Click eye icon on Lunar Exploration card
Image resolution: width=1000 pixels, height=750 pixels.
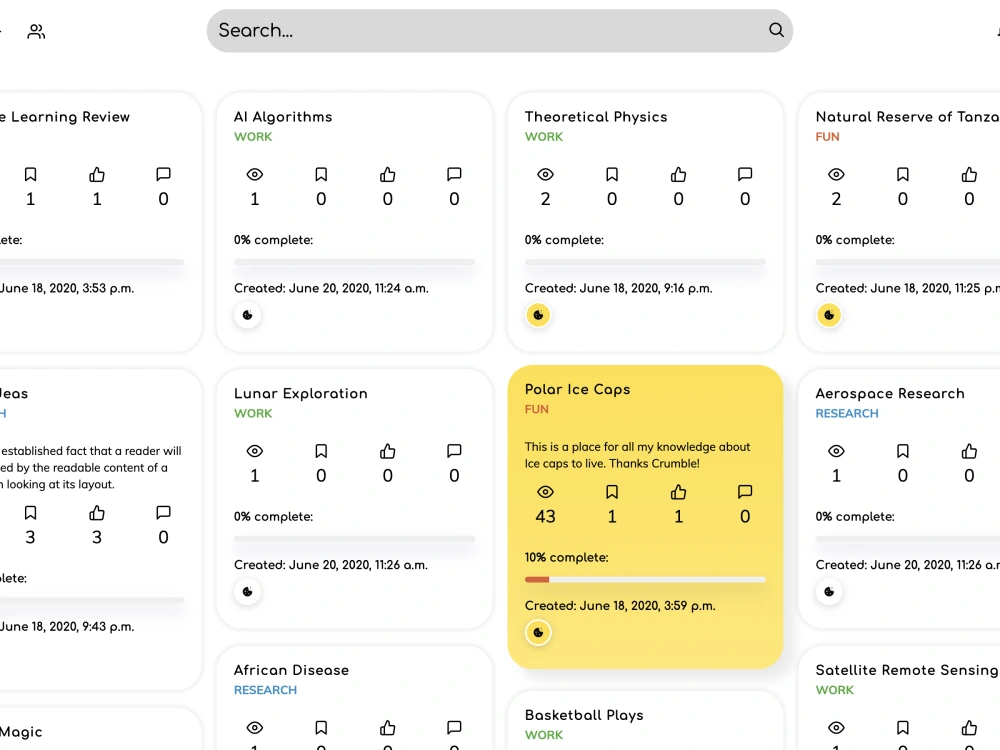pyautogui.click(x=254, y=451)
